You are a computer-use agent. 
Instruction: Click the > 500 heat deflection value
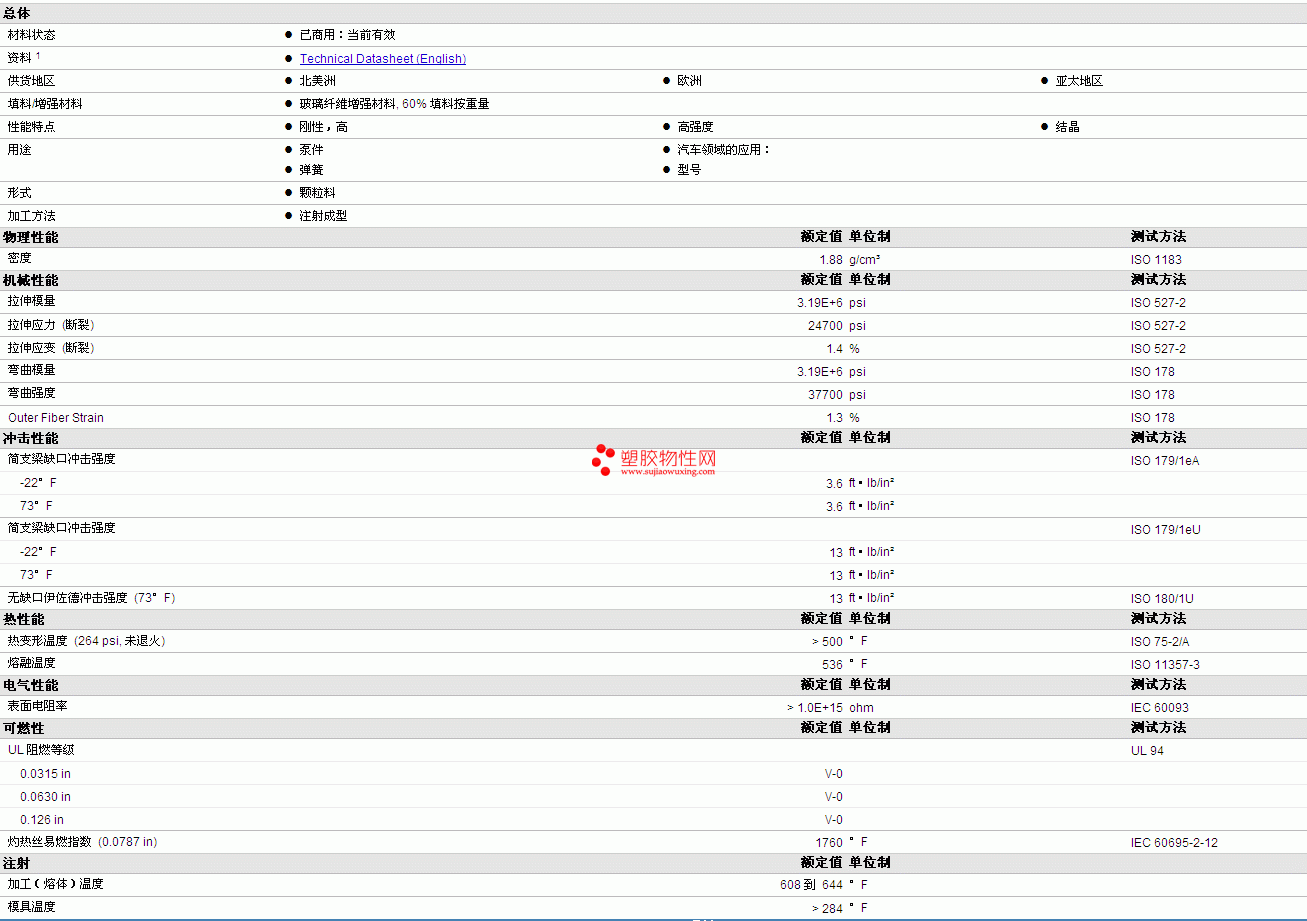pos(827,642)
